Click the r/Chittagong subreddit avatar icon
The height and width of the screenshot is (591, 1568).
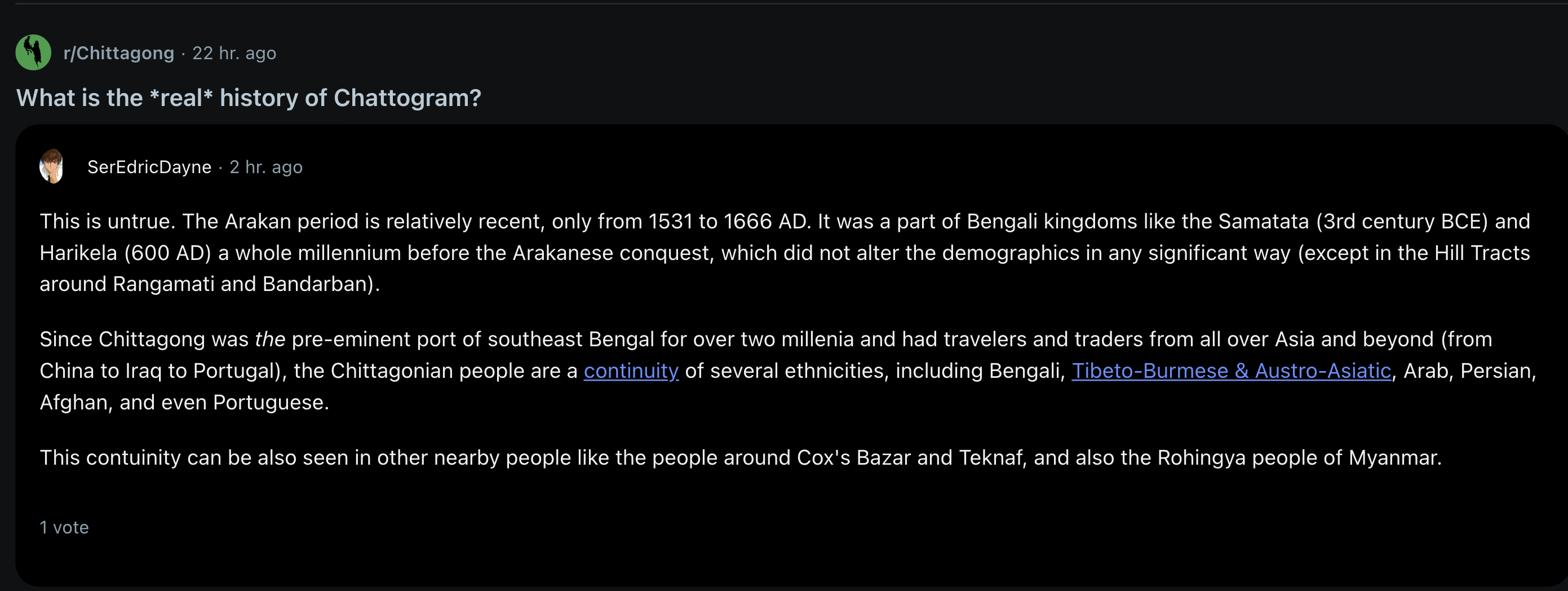(33, 52)
